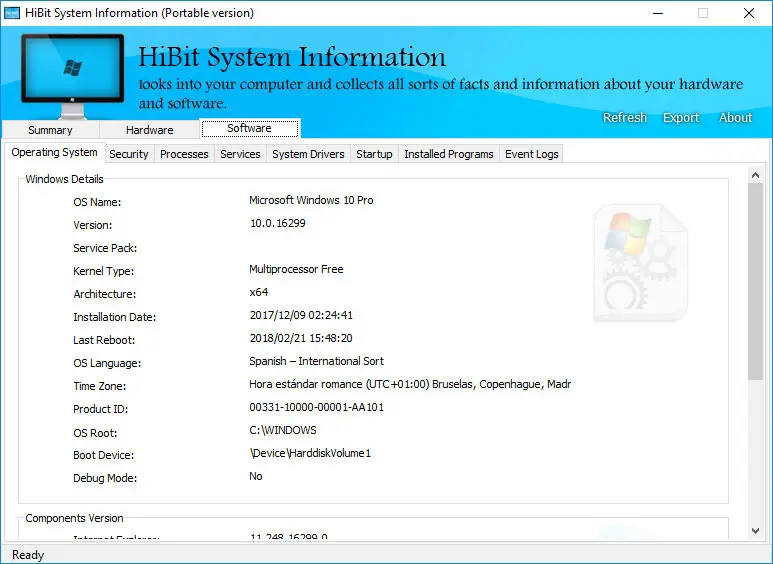The image size is (773, 564).
Task: Display the Installed Programs sub-tab
Action: [x=448, y=154]
